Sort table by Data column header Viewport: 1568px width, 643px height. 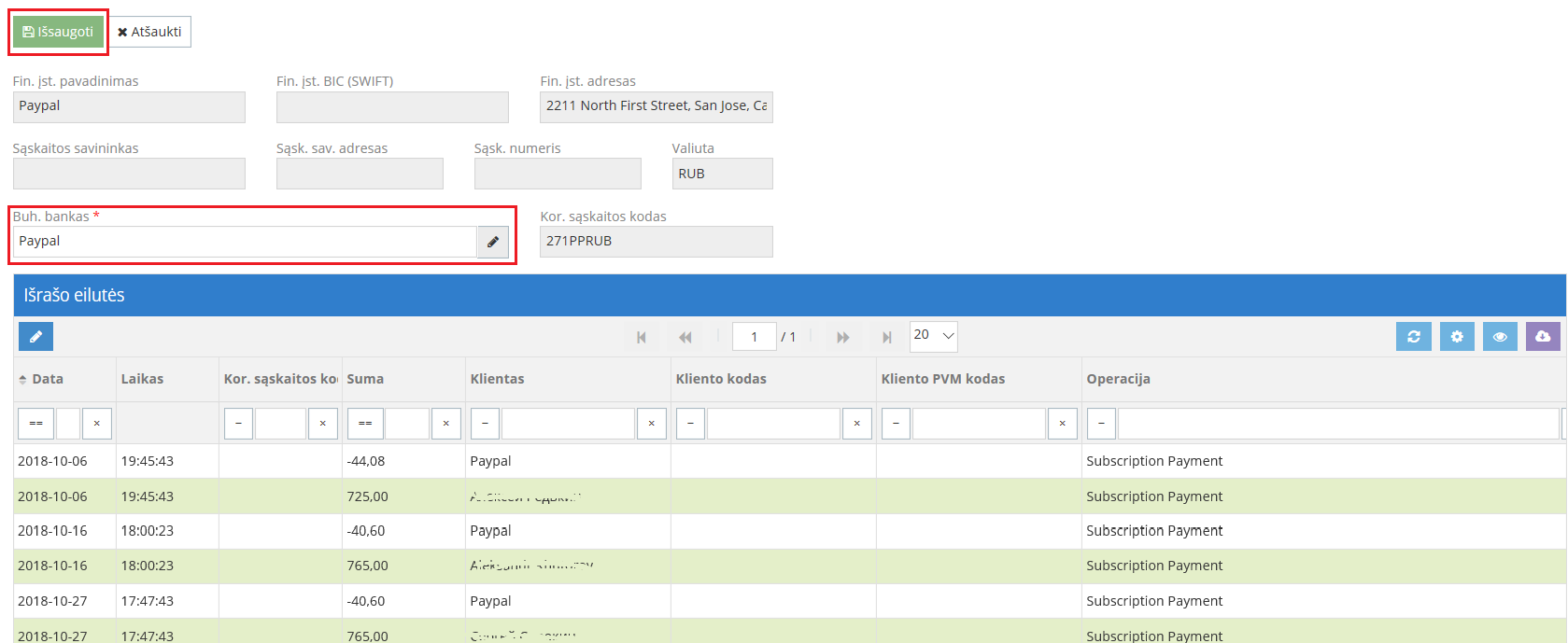pyautogui.click(x=47, y=379)
